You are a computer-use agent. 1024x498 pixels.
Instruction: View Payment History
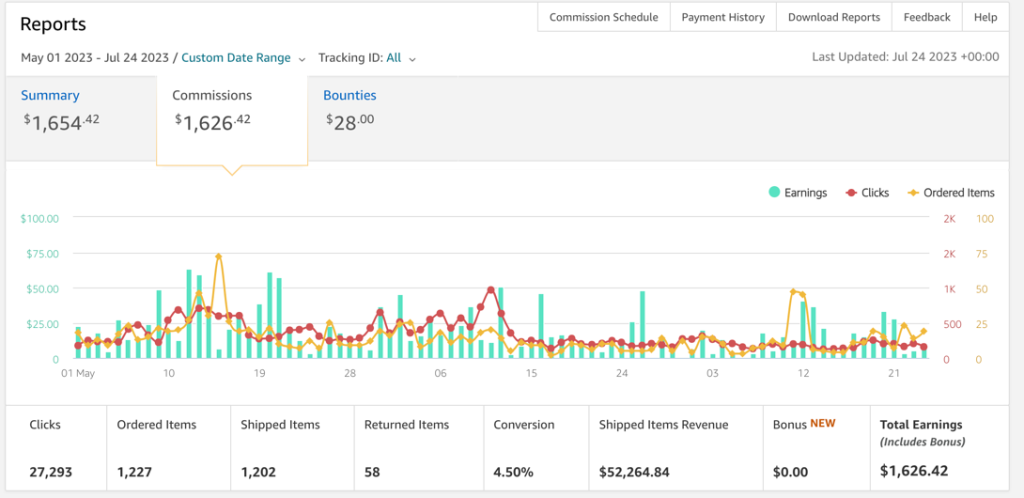click(x=723, y=17)
